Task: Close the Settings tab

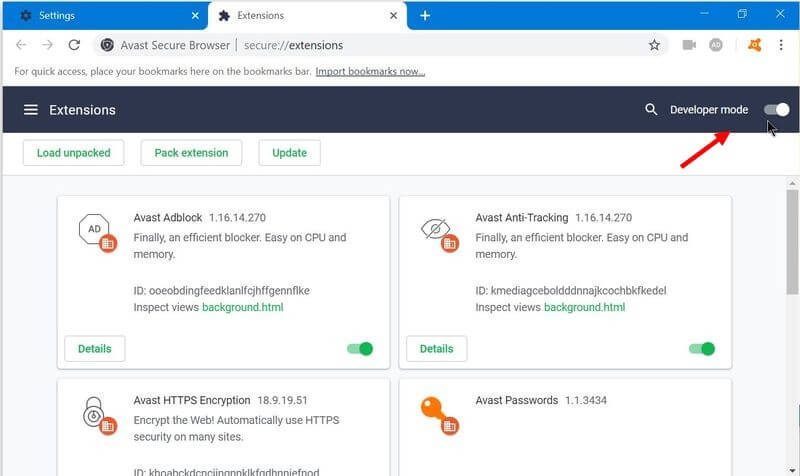Action: point(195,16)
